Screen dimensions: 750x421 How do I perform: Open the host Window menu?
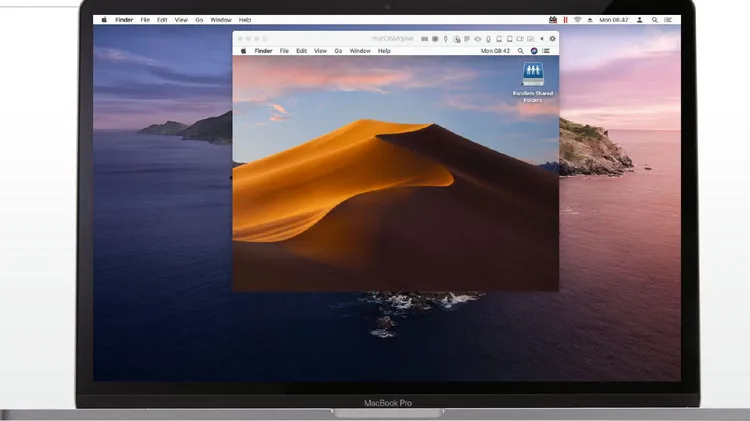(x=221, y=20)
